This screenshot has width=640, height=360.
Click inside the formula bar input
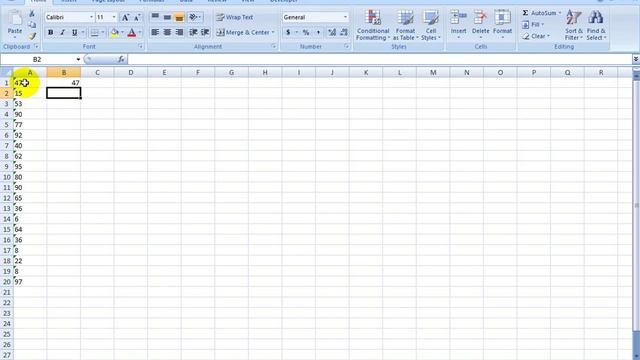[x=380, y=60]
